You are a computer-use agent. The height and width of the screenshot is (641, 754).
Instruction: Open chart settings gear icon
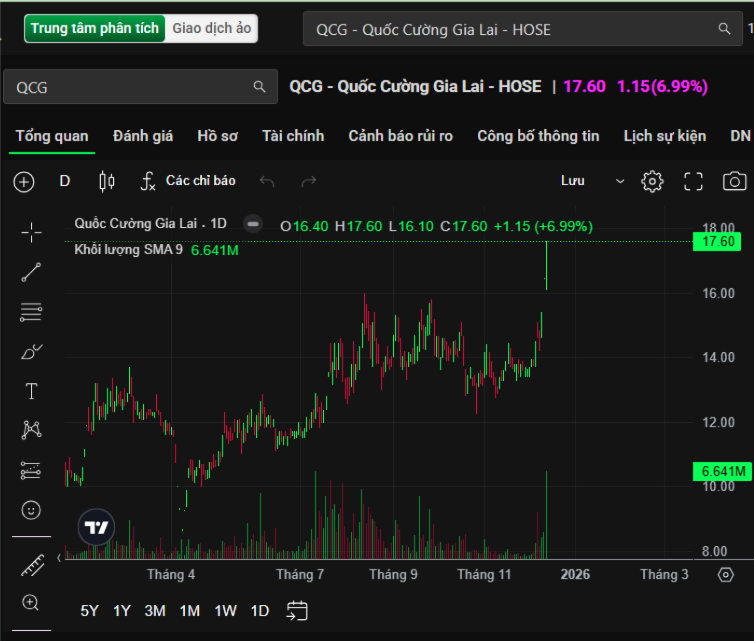tap(652, 181)
